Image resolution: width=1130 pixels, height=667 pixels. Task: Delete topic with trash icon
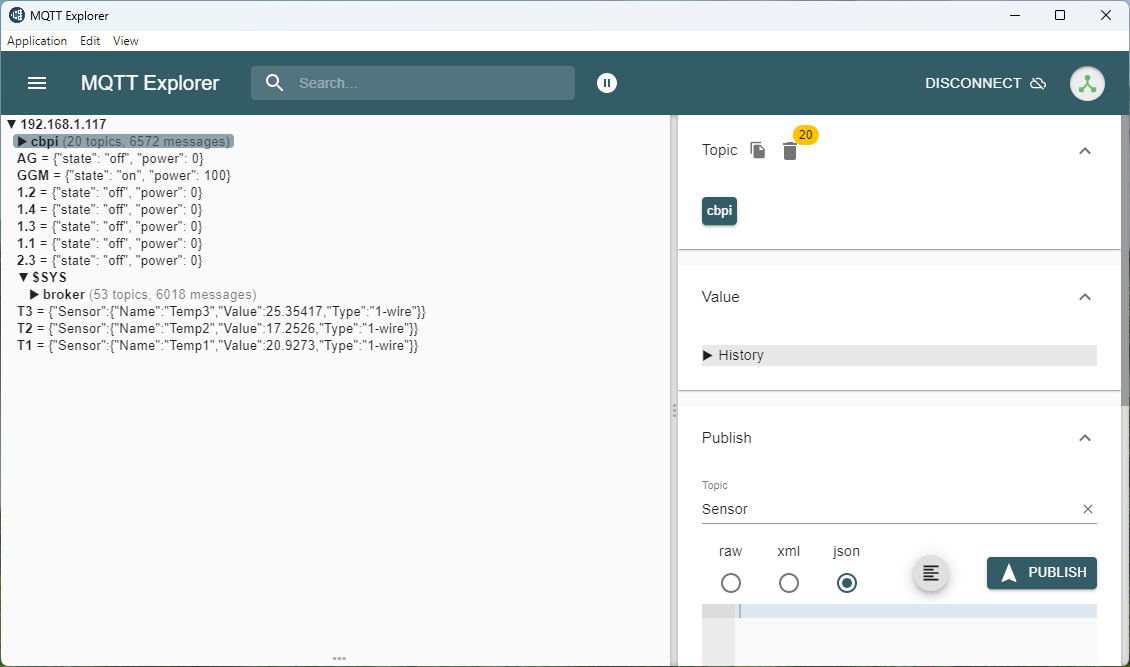point(790,151)
